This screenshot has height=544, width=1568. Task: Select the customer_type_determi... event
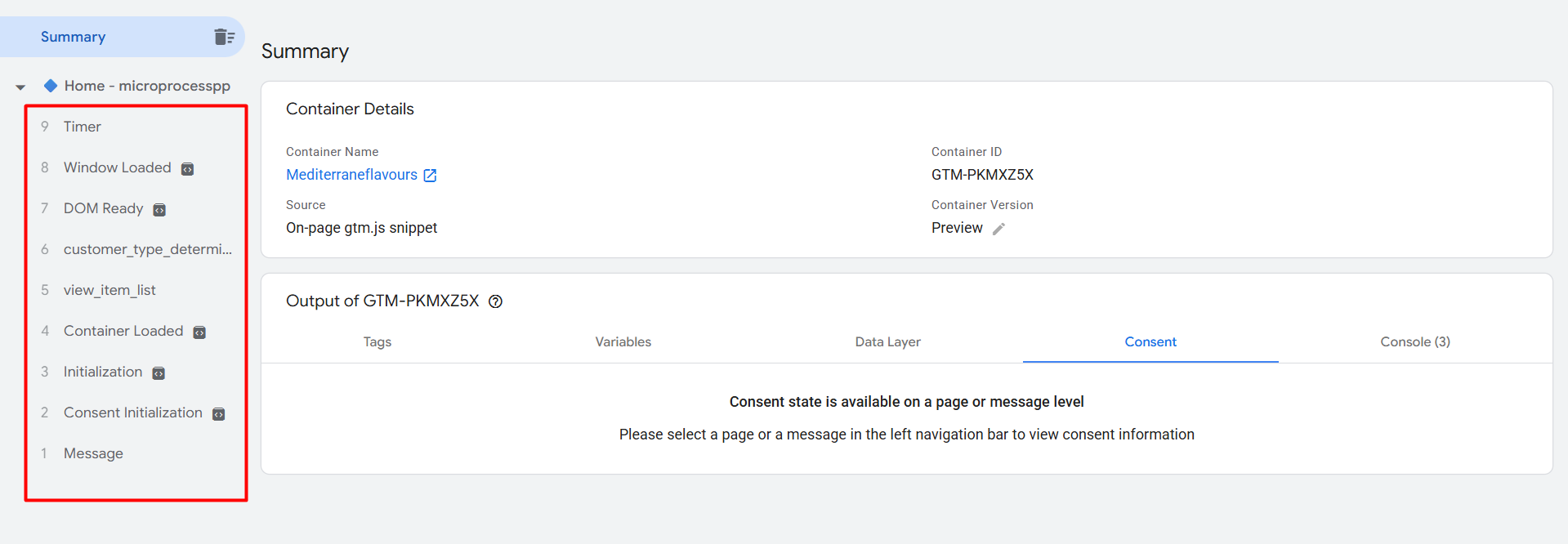click(x=147, y=249)
